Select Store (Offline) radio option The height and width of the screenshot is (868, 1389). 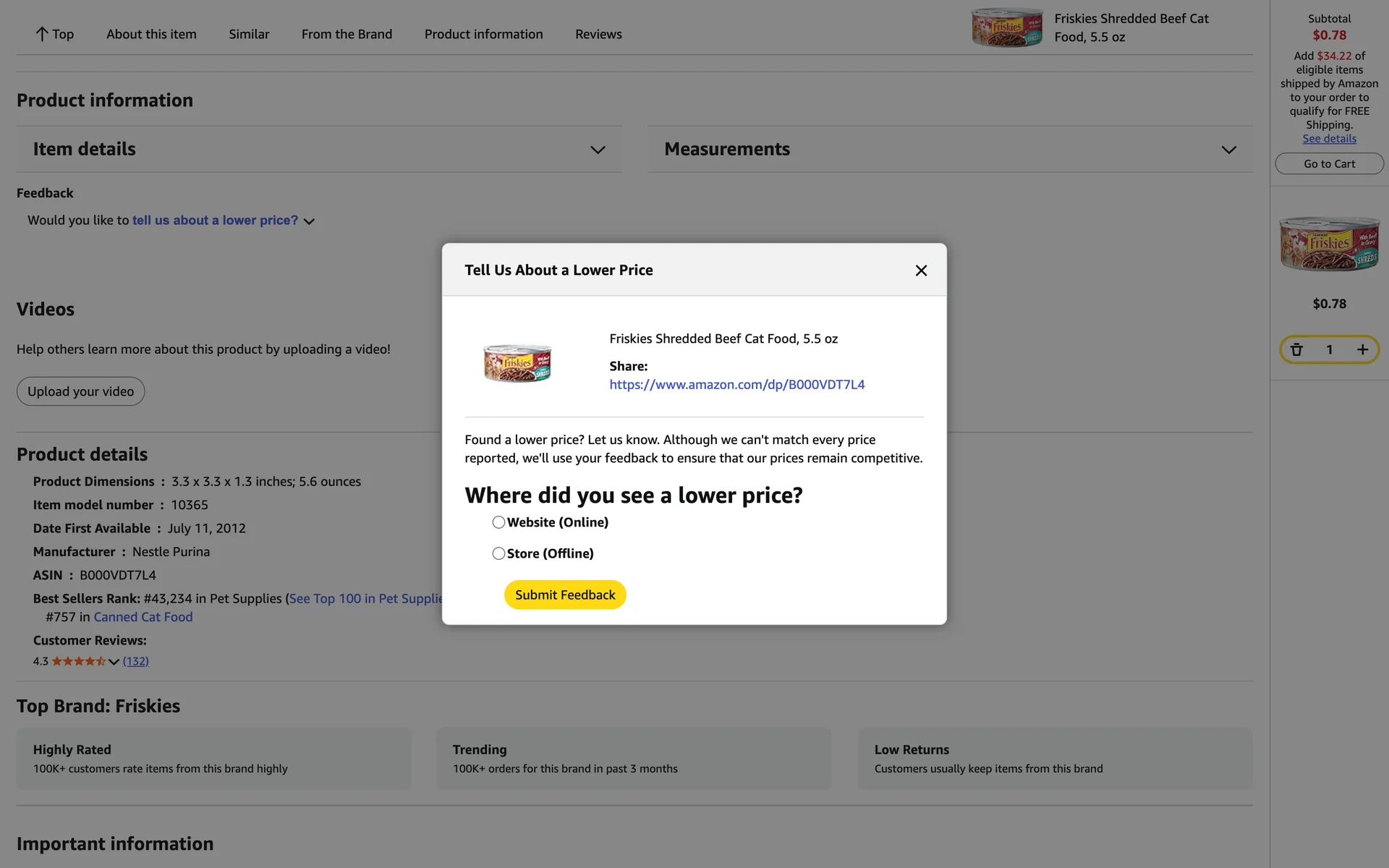tap(498, 553)
